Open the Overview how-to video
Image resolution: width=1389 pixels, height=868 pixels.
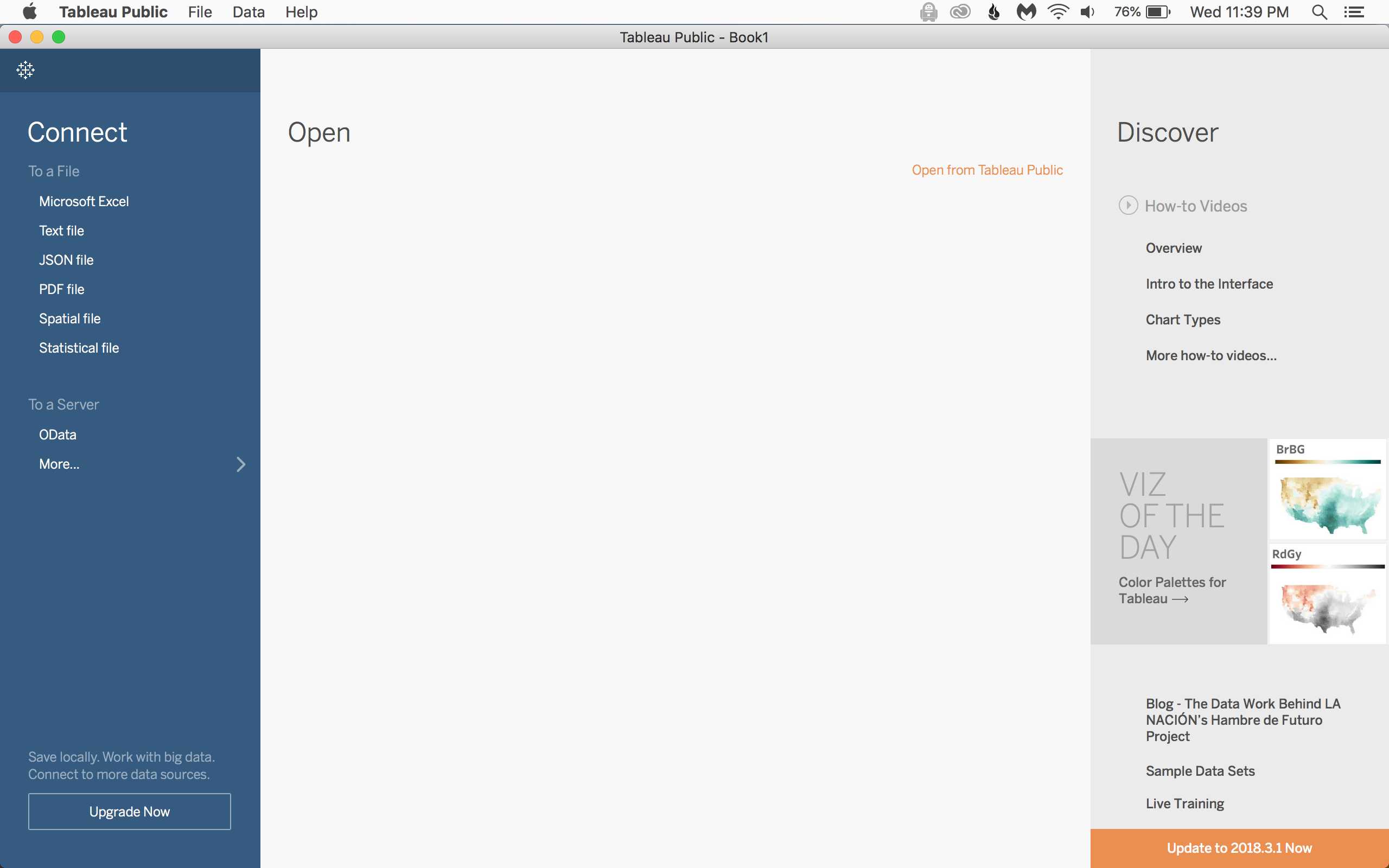click(x=1174, y=248)
